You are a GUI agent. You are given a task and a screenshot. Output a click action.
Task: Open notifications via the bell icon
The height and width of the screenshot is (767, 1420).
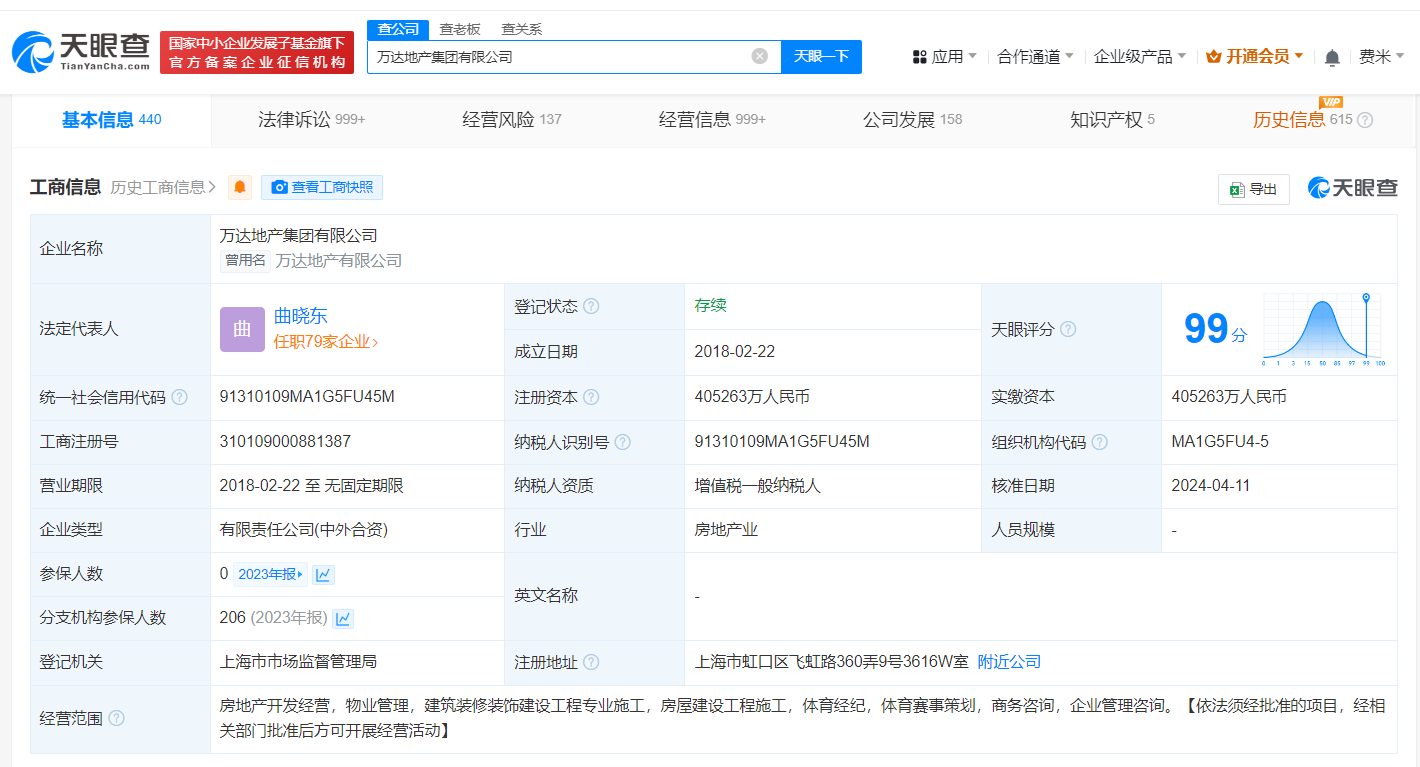(x=1331, y=57)
